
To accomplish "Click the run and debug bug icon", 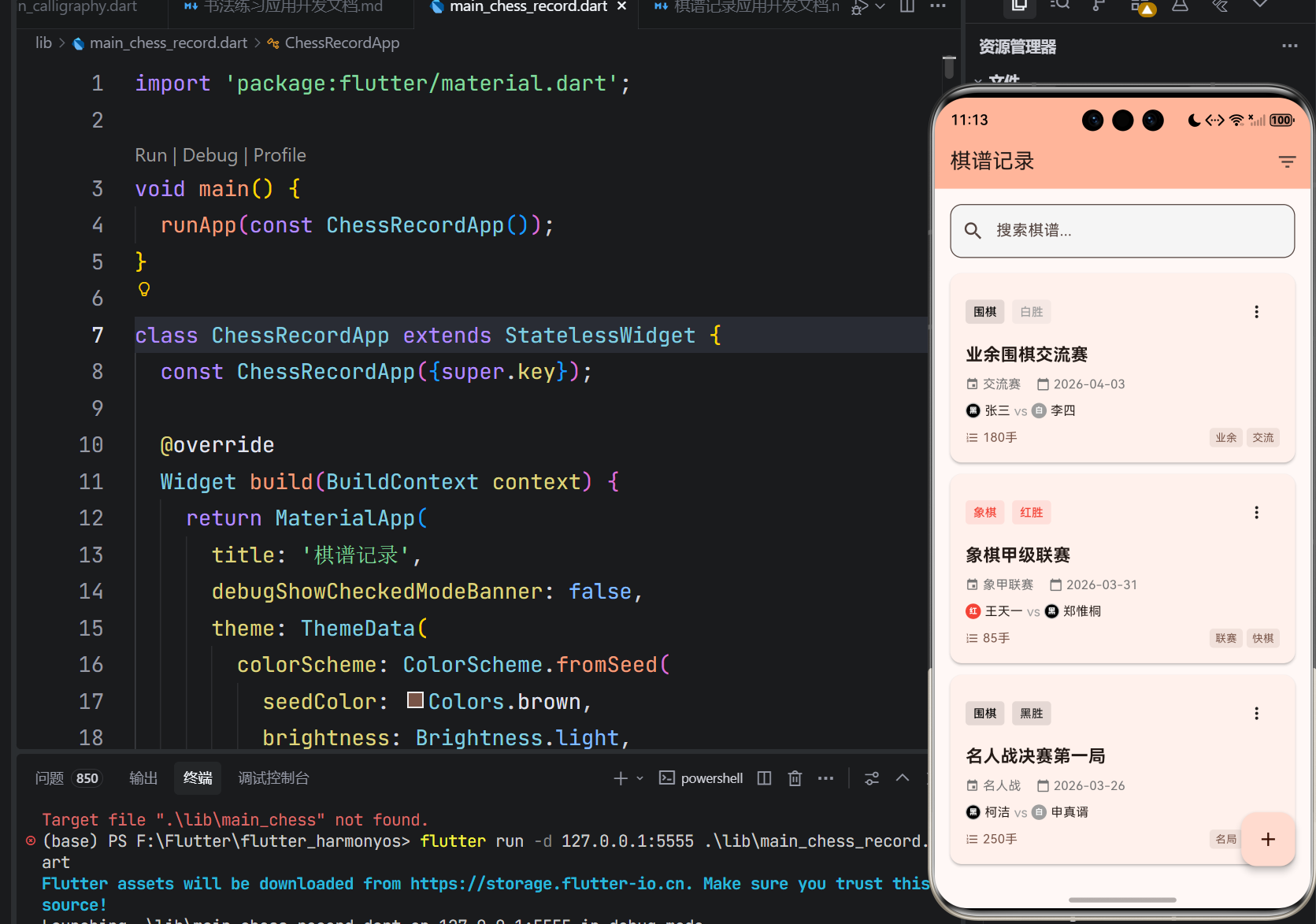I will [860, 7].
